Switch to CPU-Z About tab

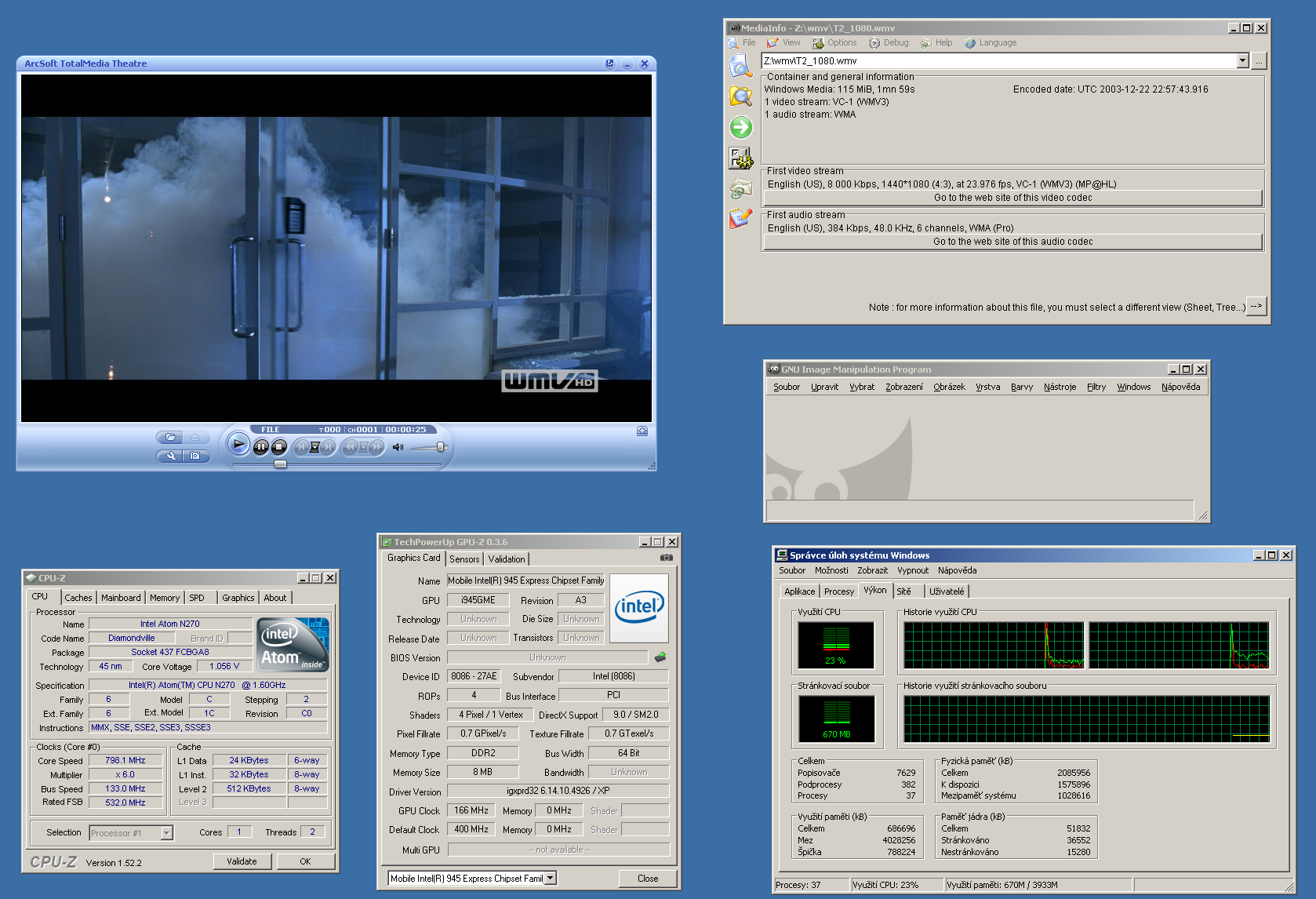pos(275,598)
